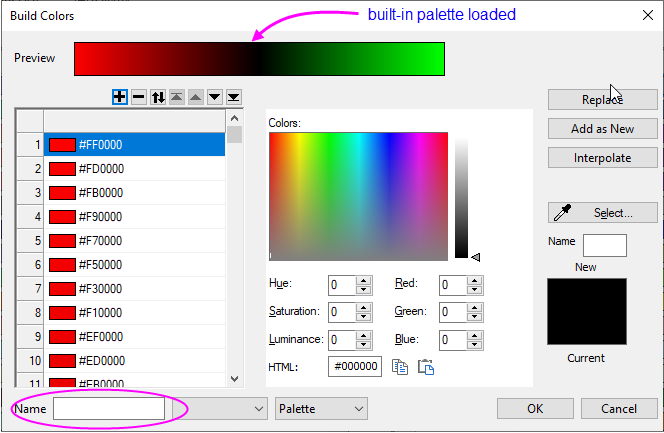Open the empty dropdown beside Name field
Viewport: 664px width, 433px height.
click(x=219, y=408)
